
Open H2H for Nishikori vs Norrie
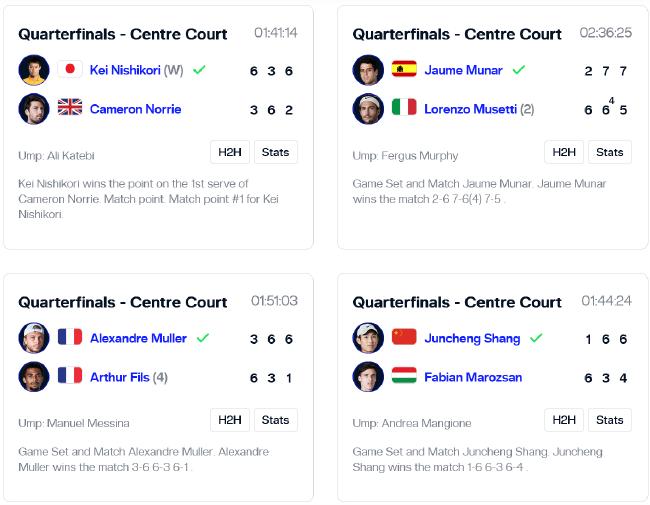[230, 152]
